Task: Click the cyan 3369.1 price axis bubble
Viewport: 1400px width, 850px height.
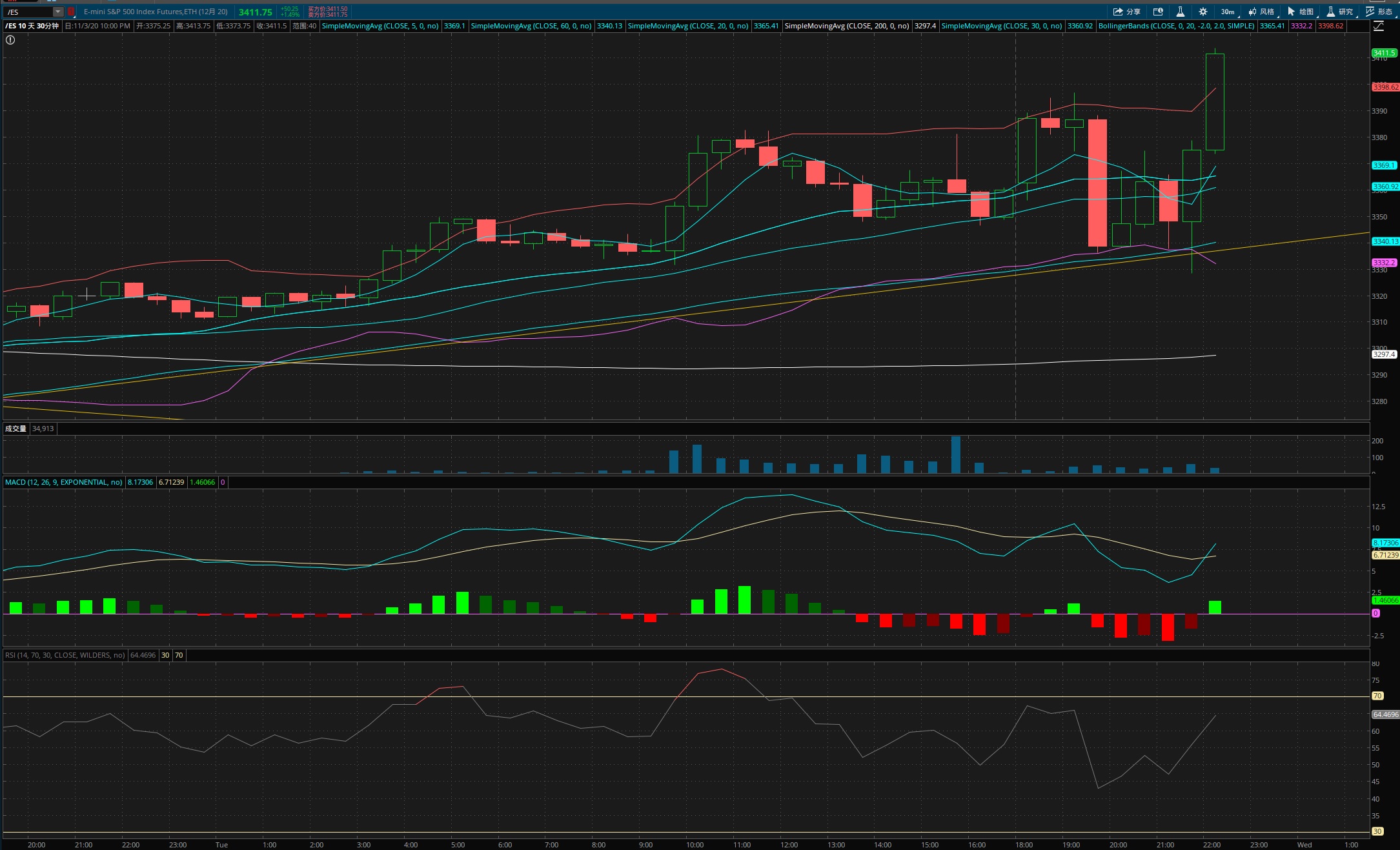Action: pyautogui.click(x=1384, y=165)
